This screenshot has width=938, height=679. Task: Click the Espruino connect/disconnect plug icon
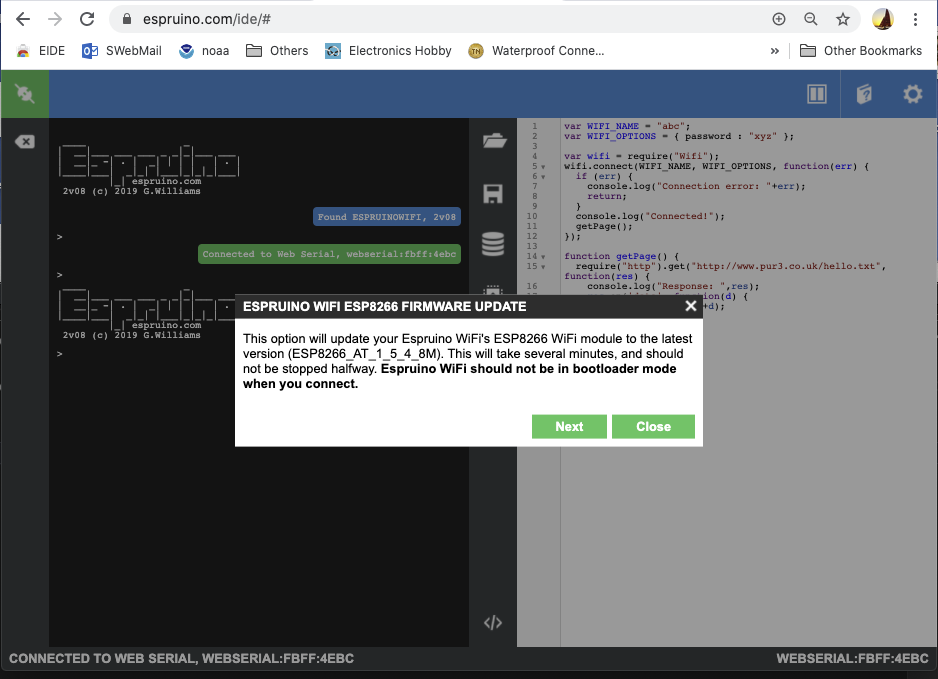point(25,94)
